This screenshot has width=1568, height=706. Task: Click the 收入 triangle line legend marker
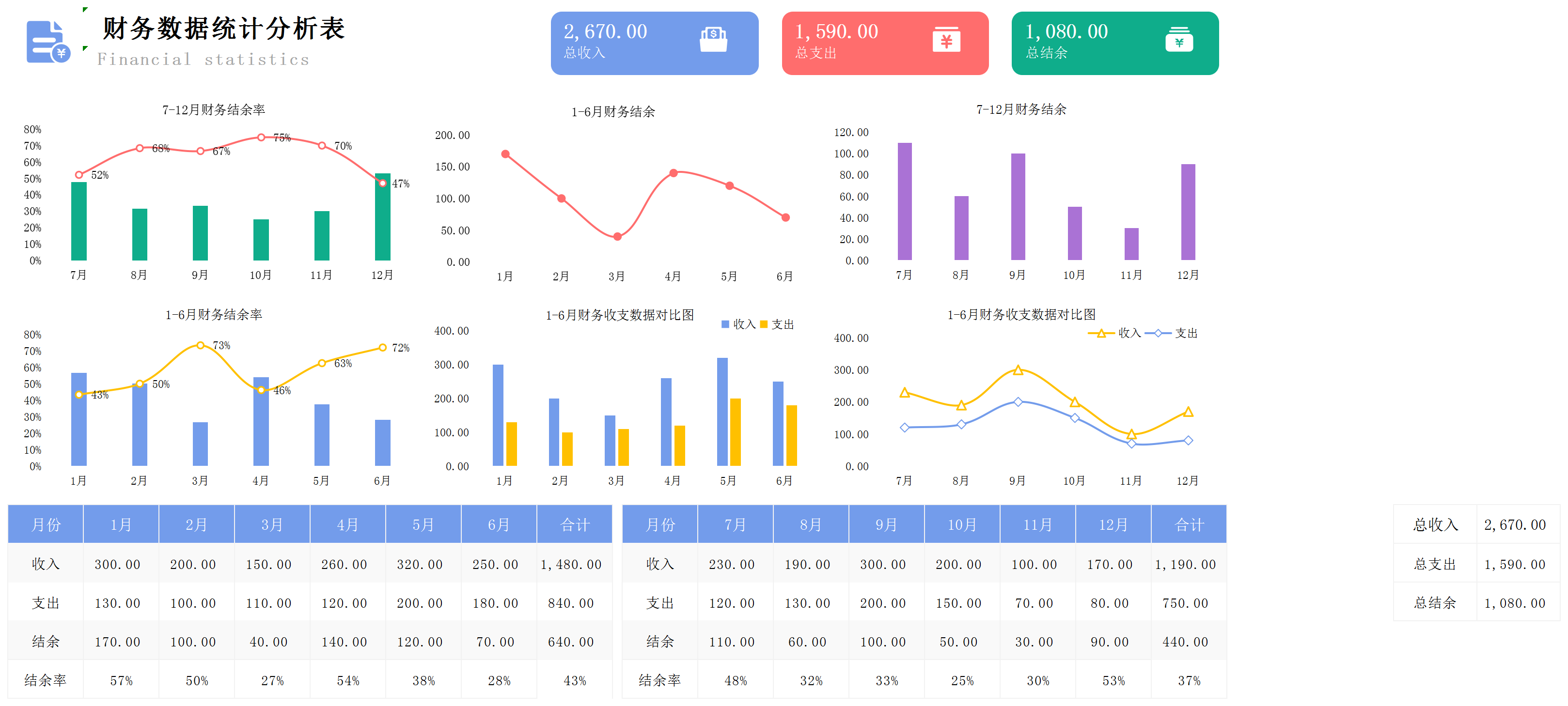tap(1101, 333)
